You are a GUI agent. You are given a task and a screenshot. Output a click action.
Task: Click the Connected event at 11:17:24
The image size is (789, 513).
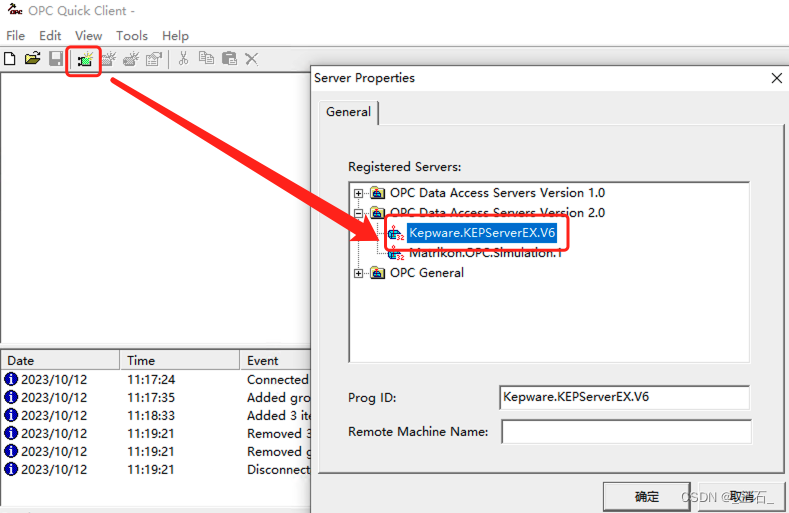(x=278, y=380)
